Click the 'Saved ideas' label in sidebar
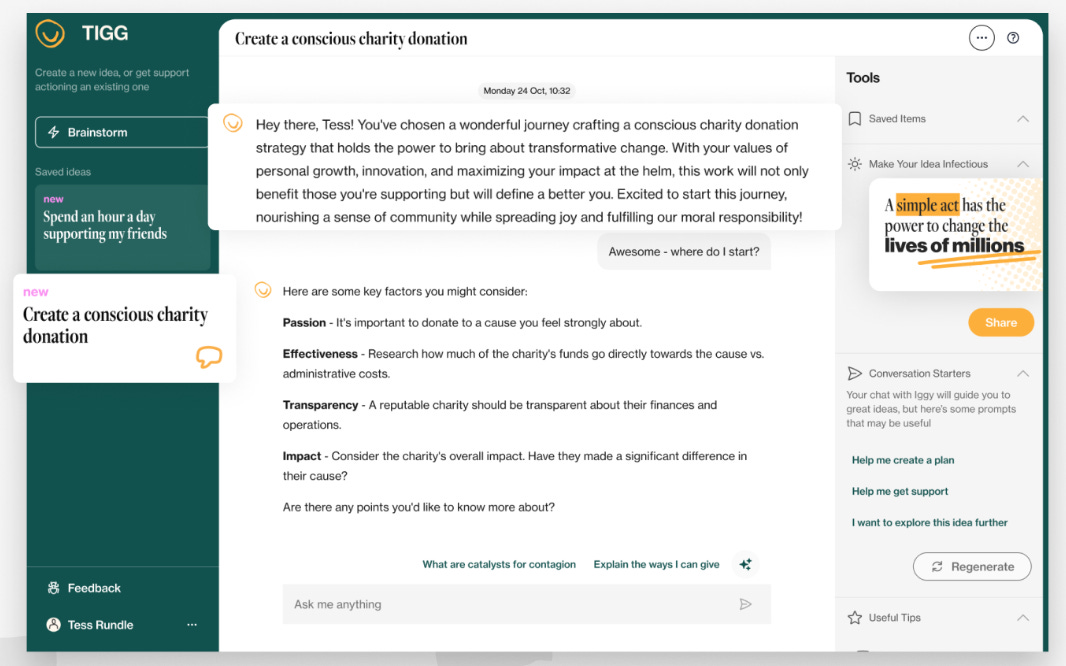The image size is (1066, 666). (x=63, y=172)
